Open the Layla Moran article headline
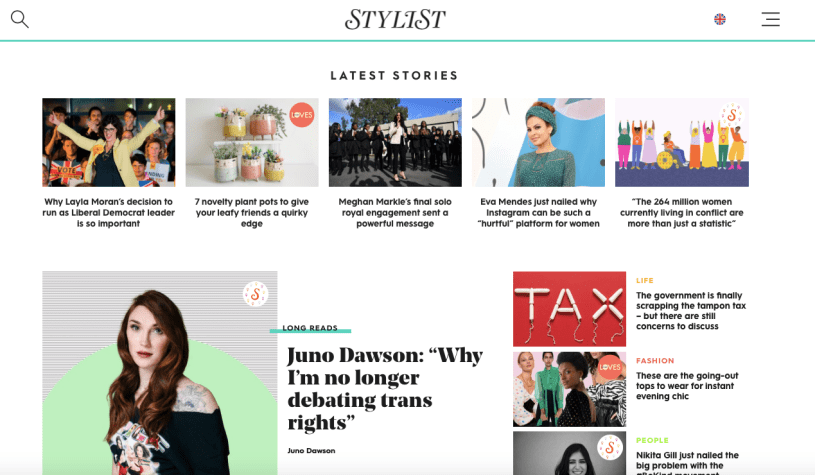 [x=109, y=213]
